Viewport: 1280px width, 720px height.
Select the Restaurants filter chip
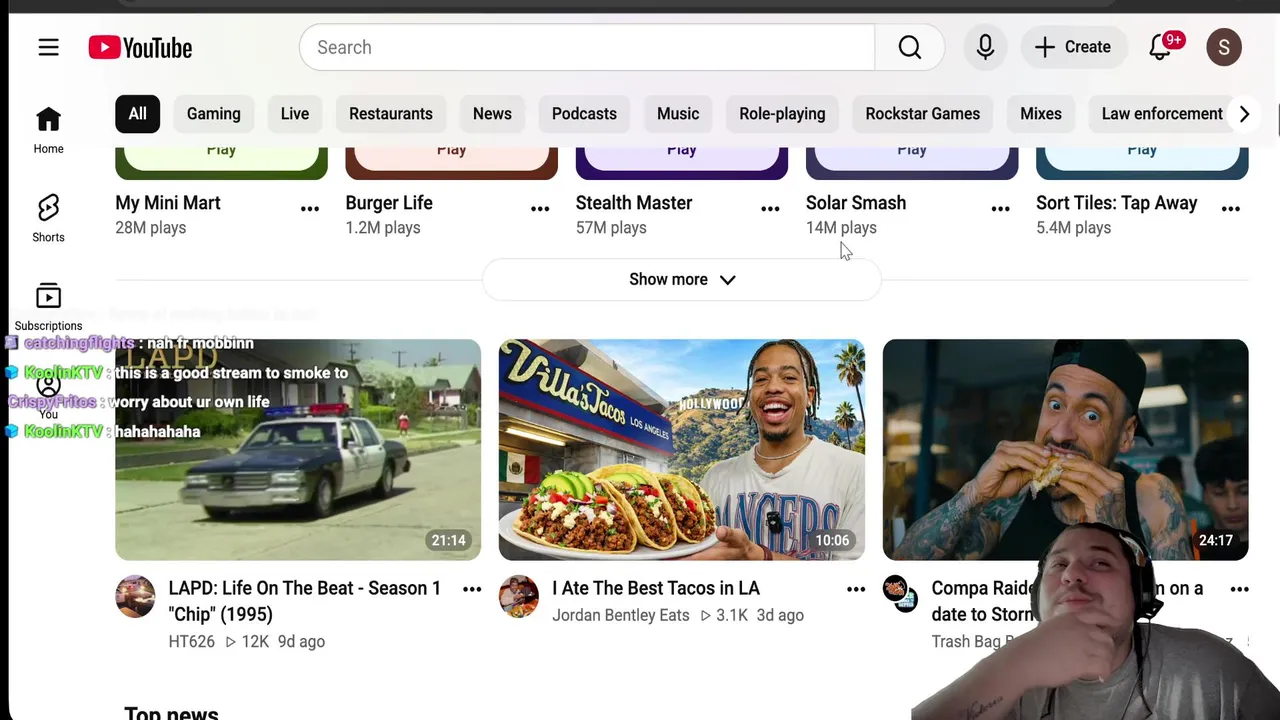(x=391, y=114)
